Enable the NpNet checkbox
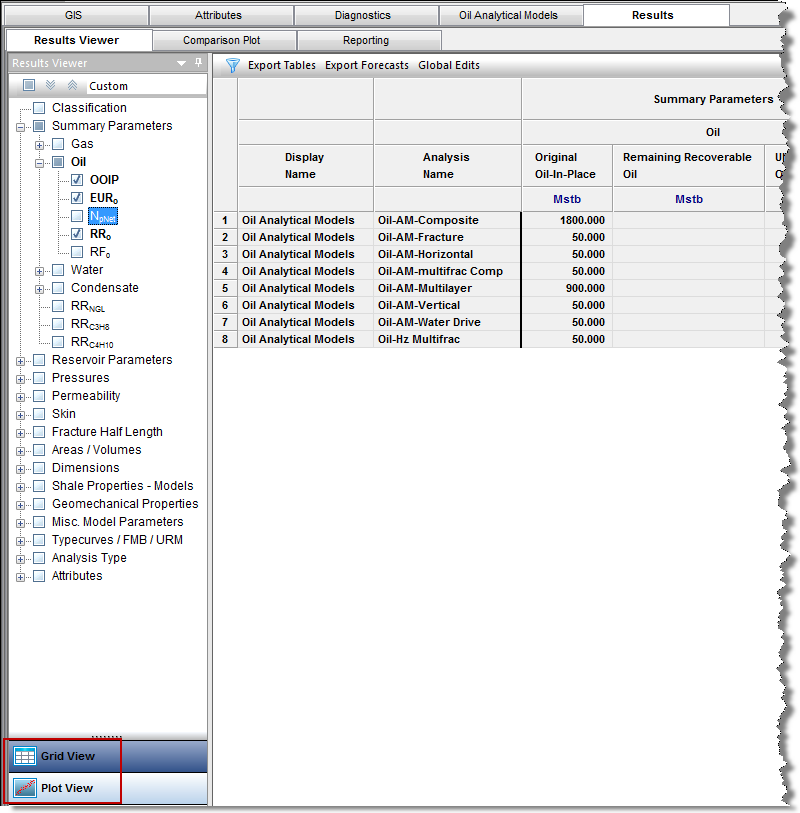 77,216
